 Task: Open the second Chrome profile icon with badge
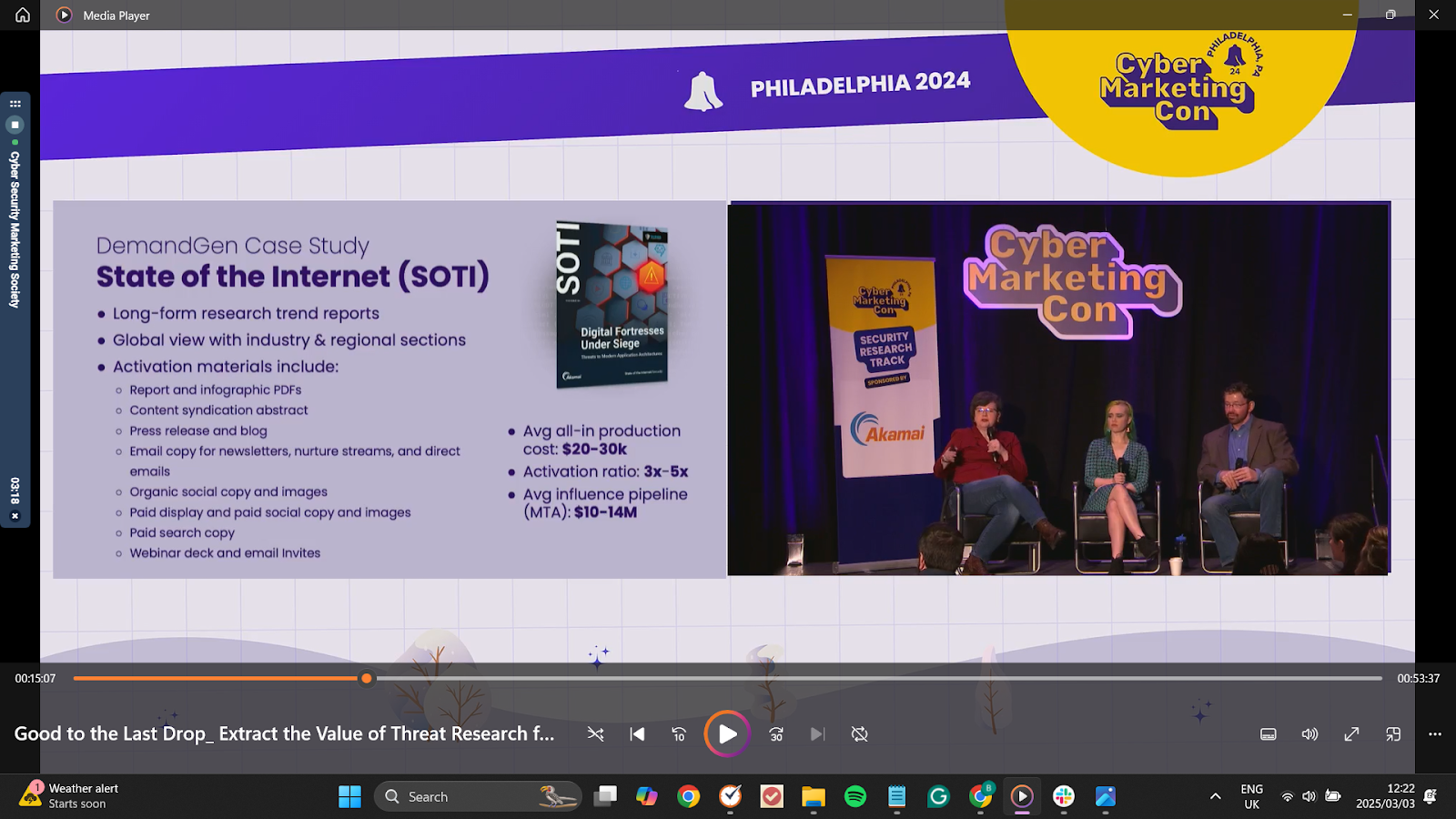981,796
